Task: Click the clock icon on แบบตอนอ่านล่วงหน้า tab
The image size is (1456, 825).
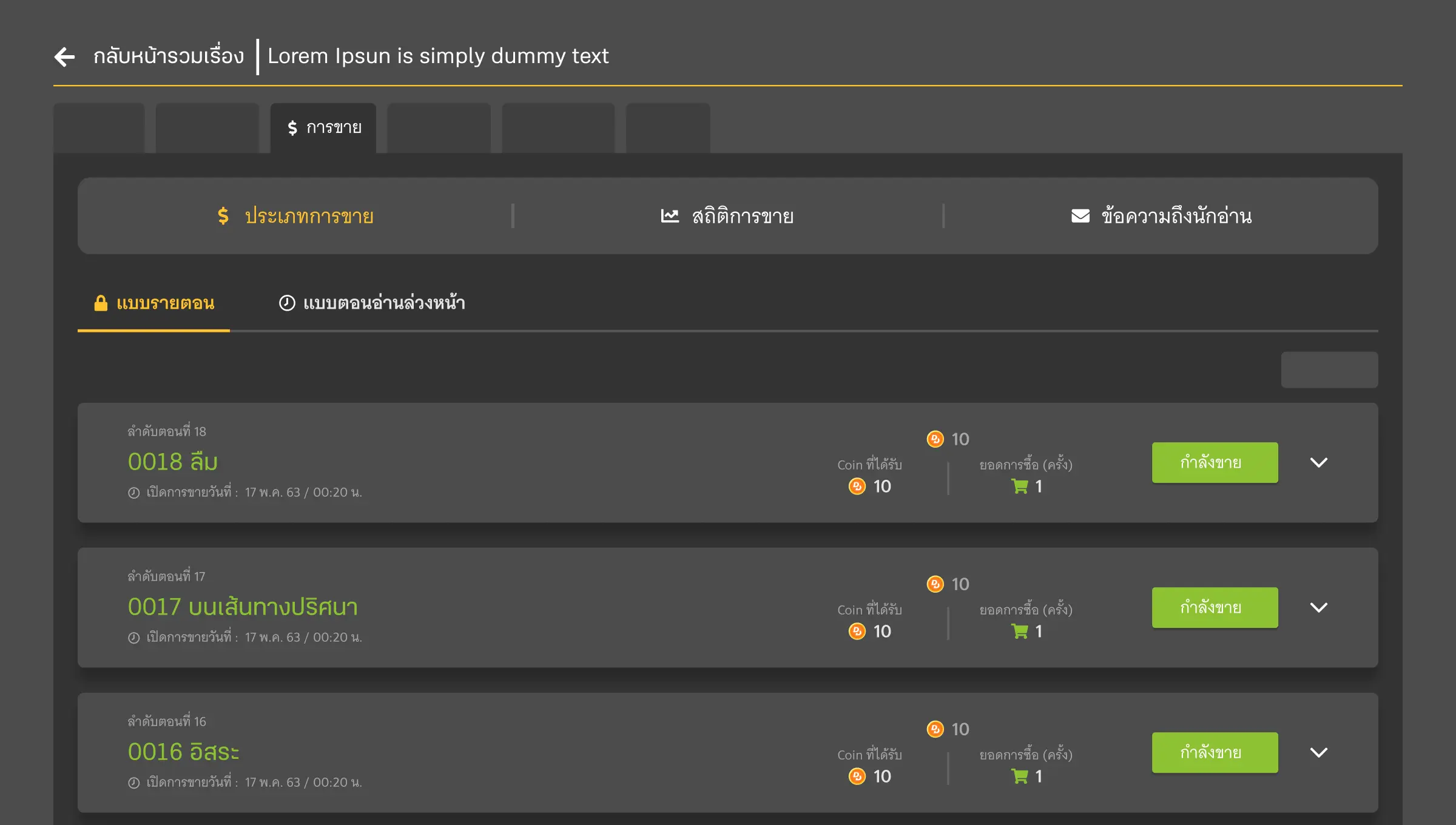Action: point(287,303)
